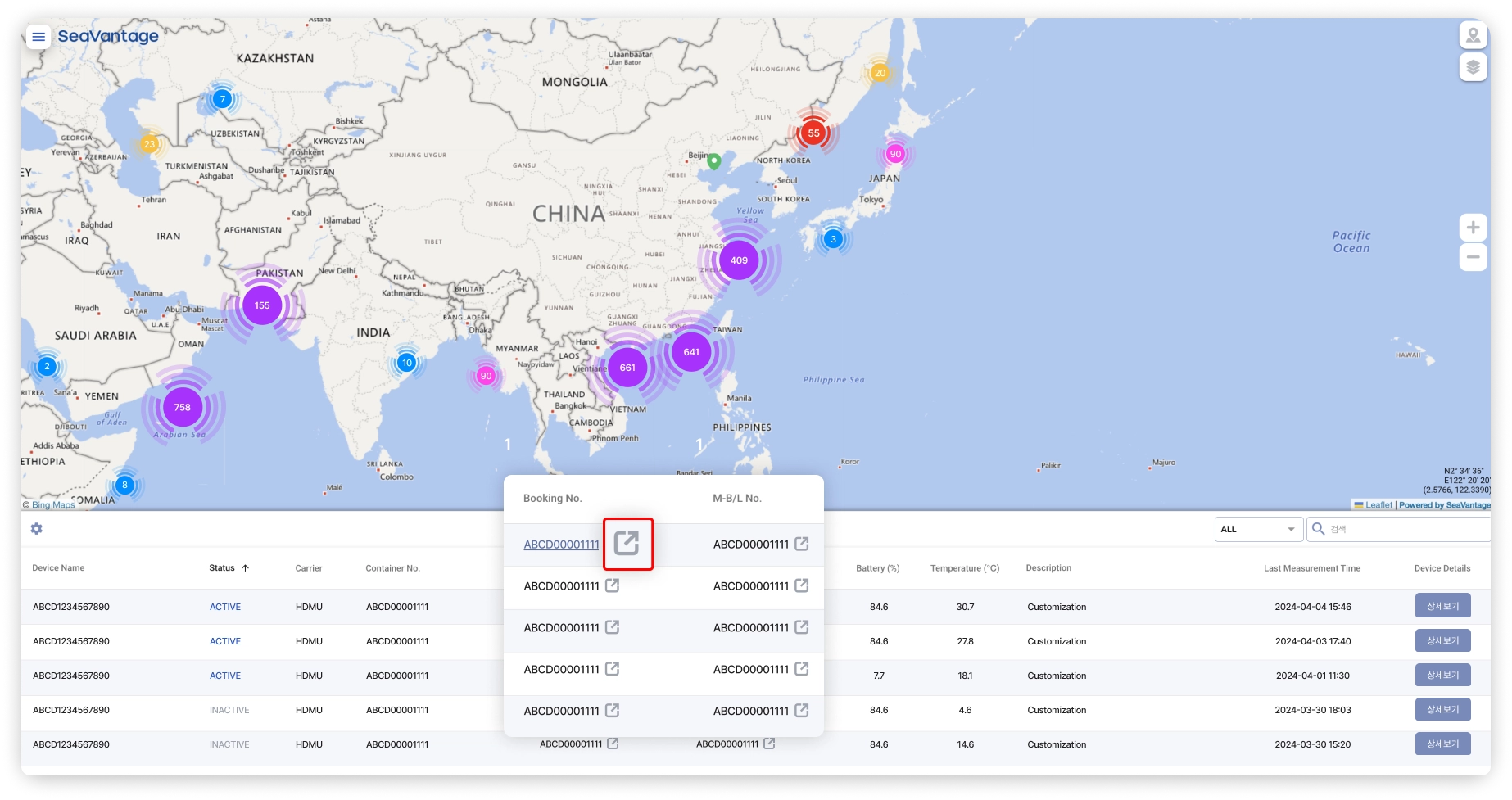Toggle the Status column sort arrow

pyautogui.click(x=245, y=568)
